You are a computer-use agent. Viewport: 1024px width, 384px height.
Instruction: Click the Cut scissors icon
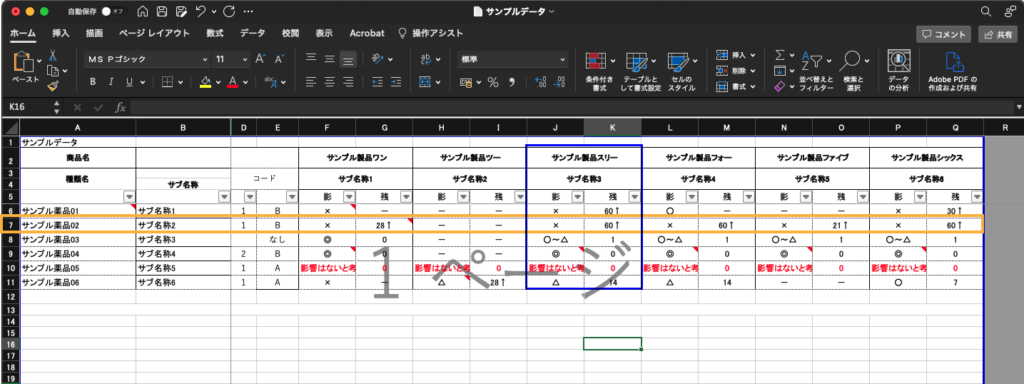[x=53, y=56]
